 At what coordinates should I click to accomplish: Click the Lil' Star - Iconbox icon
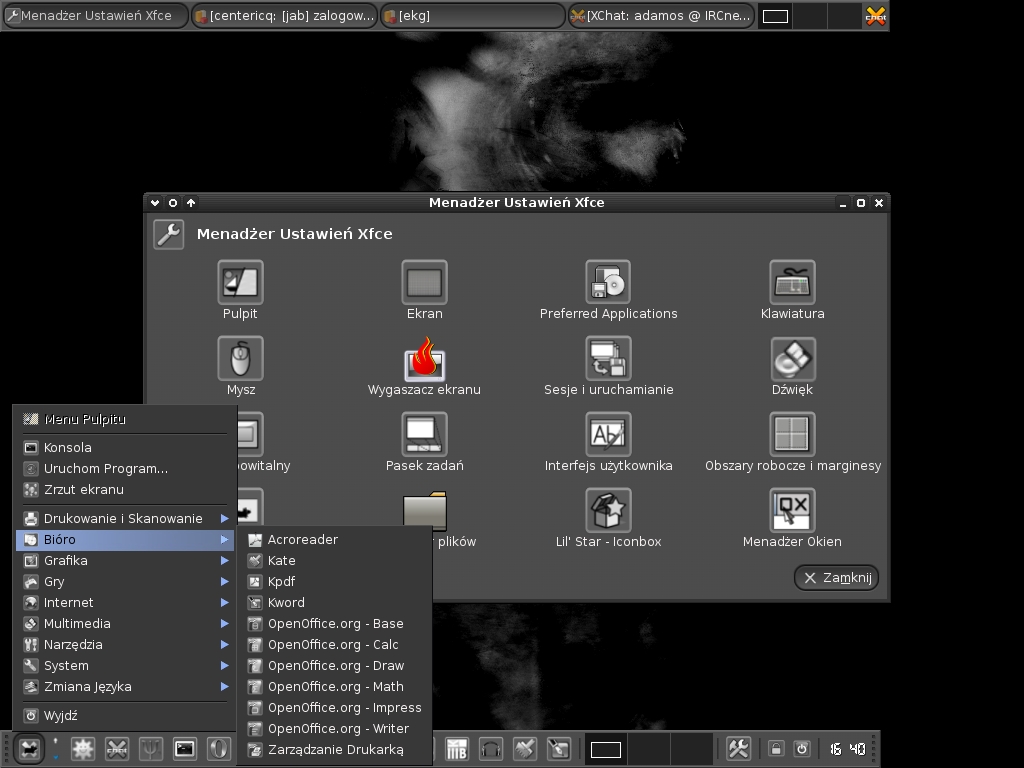(x=608, y=511)
